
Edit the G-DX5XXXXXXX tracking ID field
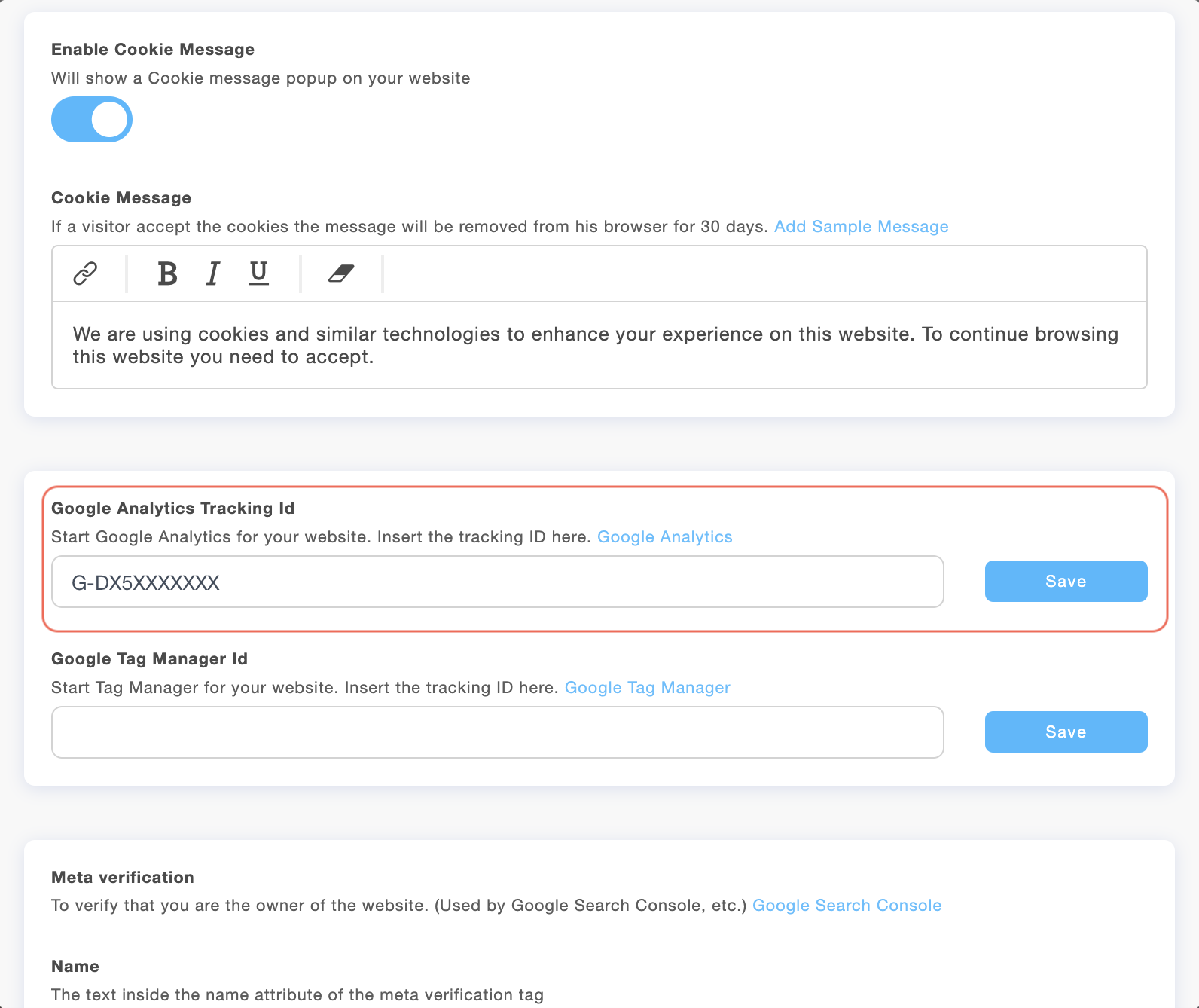coord(497,582)
